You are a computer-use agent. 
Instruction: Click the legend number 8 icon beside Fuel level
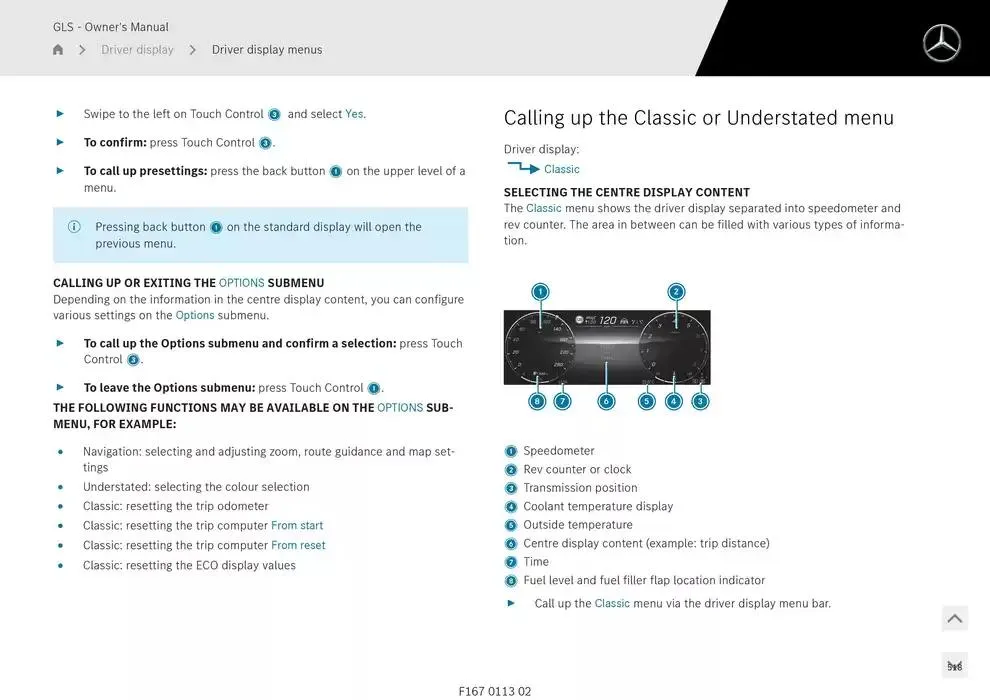coord(511,581)
